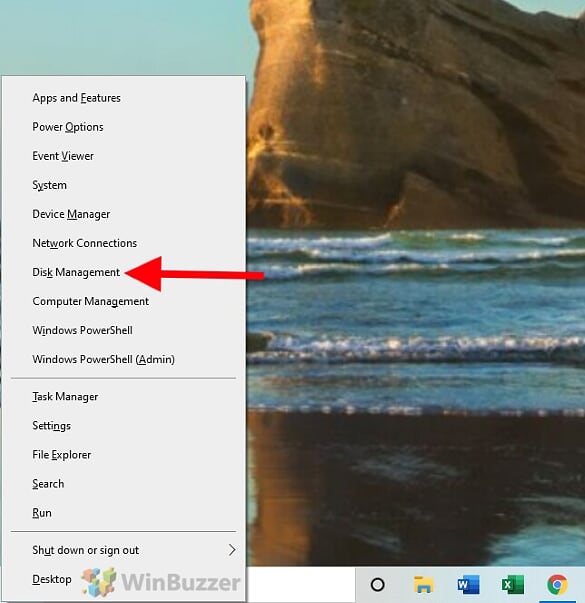The image size is (585, 603).
Task: Open Settings from the menu
Action: [123, 426]
